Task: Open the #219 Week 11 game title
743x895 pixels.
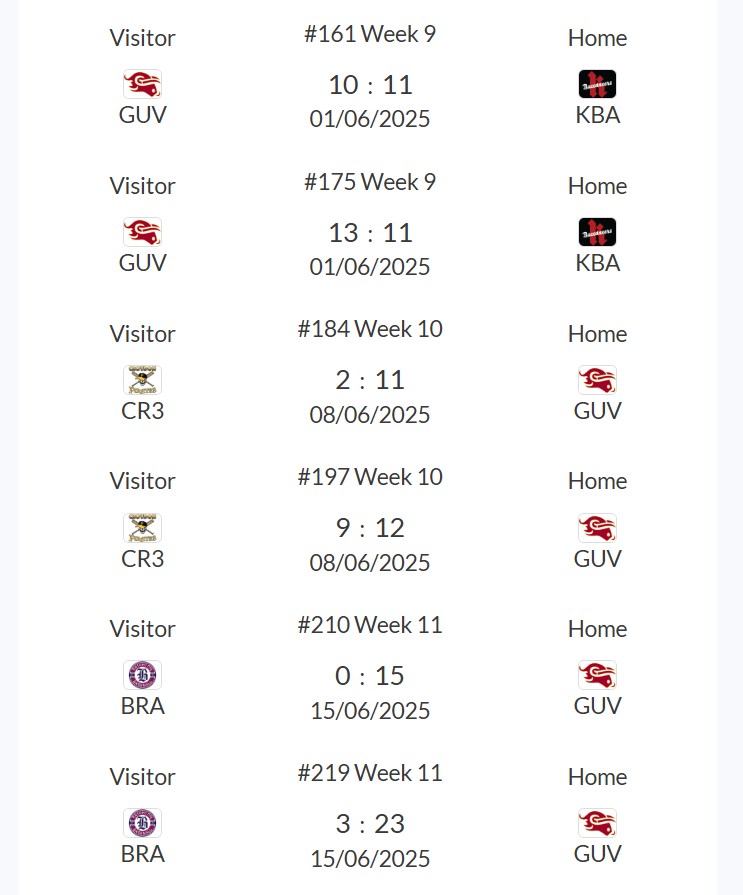Action: click(370, 773)
